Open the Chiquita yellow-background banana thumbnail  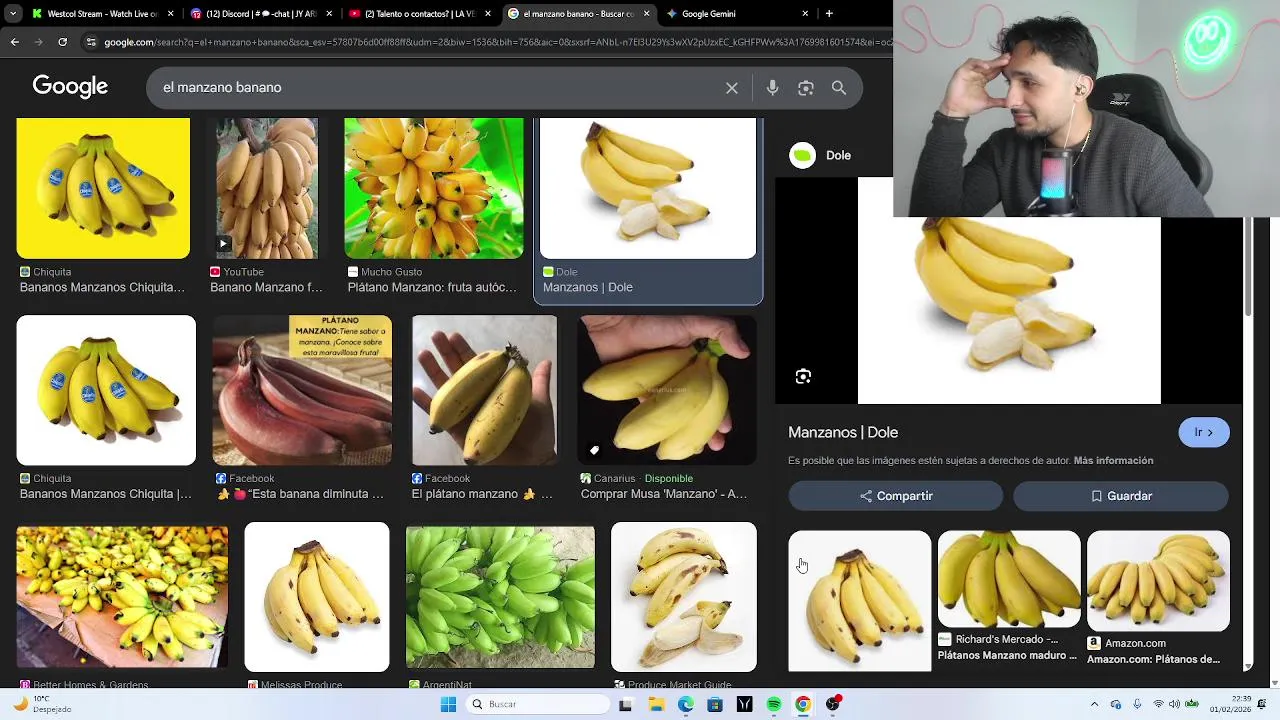(x=103, y=188)
